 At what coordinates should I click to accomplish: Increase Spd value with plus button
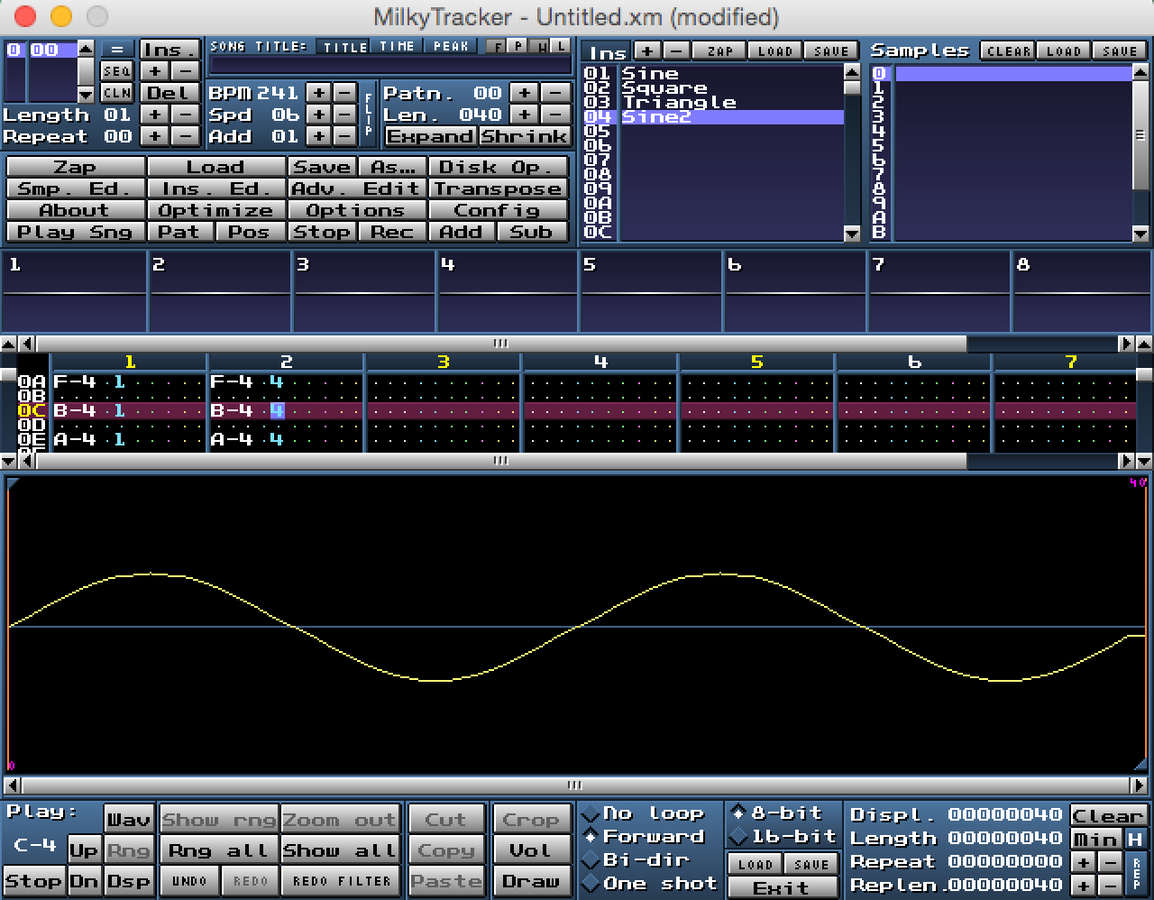tap(318, 115)
